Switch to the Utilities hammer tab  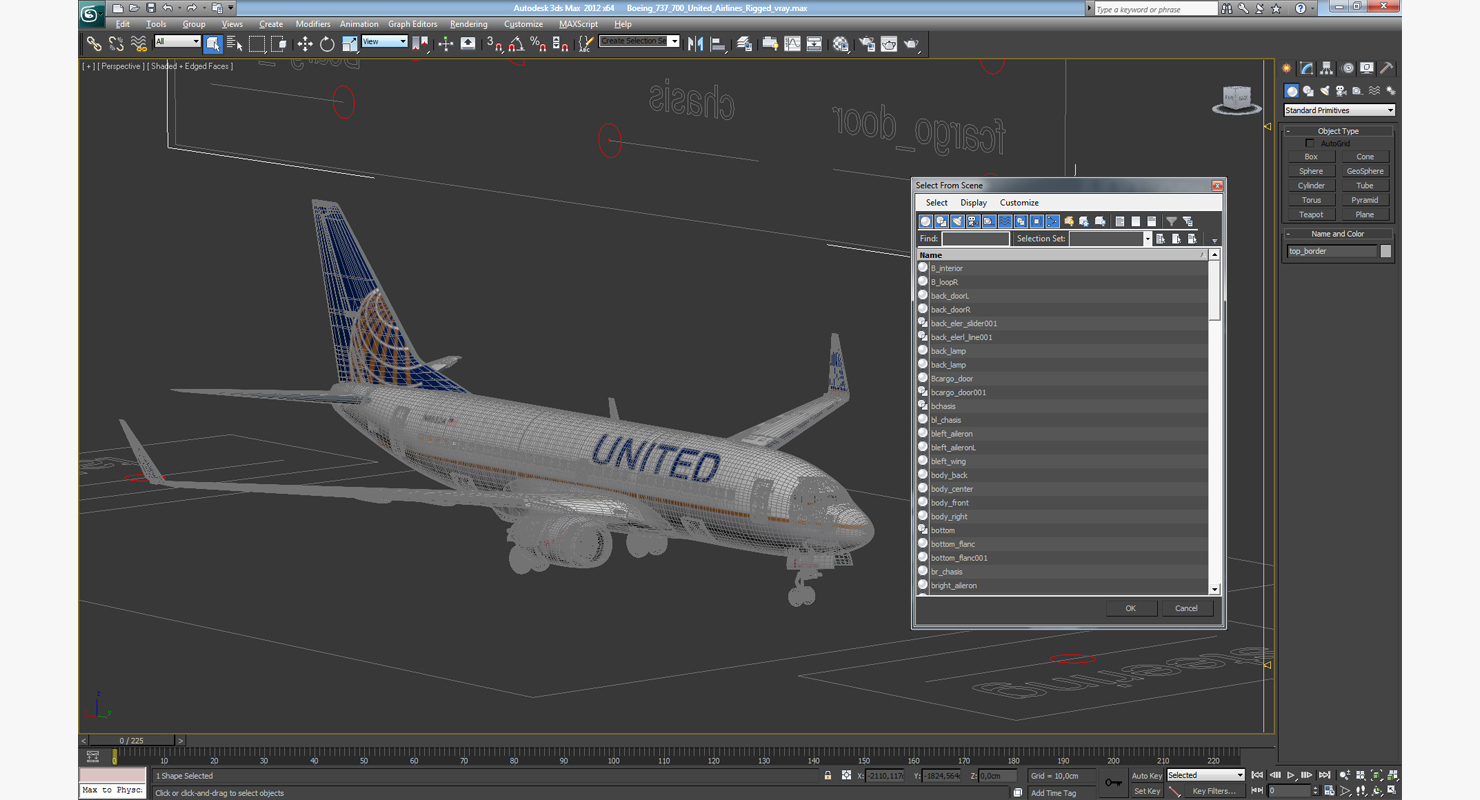pyautogui.click(x=1387, y=69)
